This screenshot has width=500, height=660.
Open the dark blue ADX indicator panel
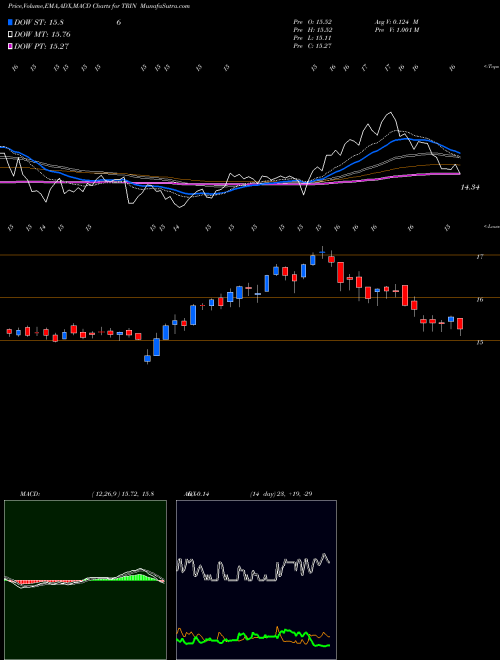tap(256, 580)
